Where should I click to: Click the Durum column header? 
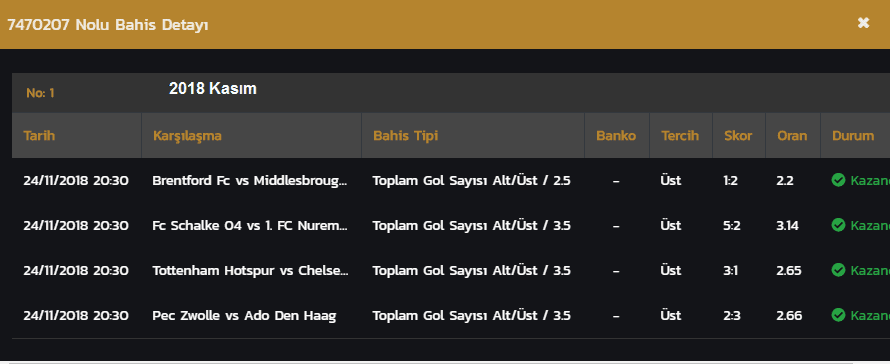(x=853, y=136)
